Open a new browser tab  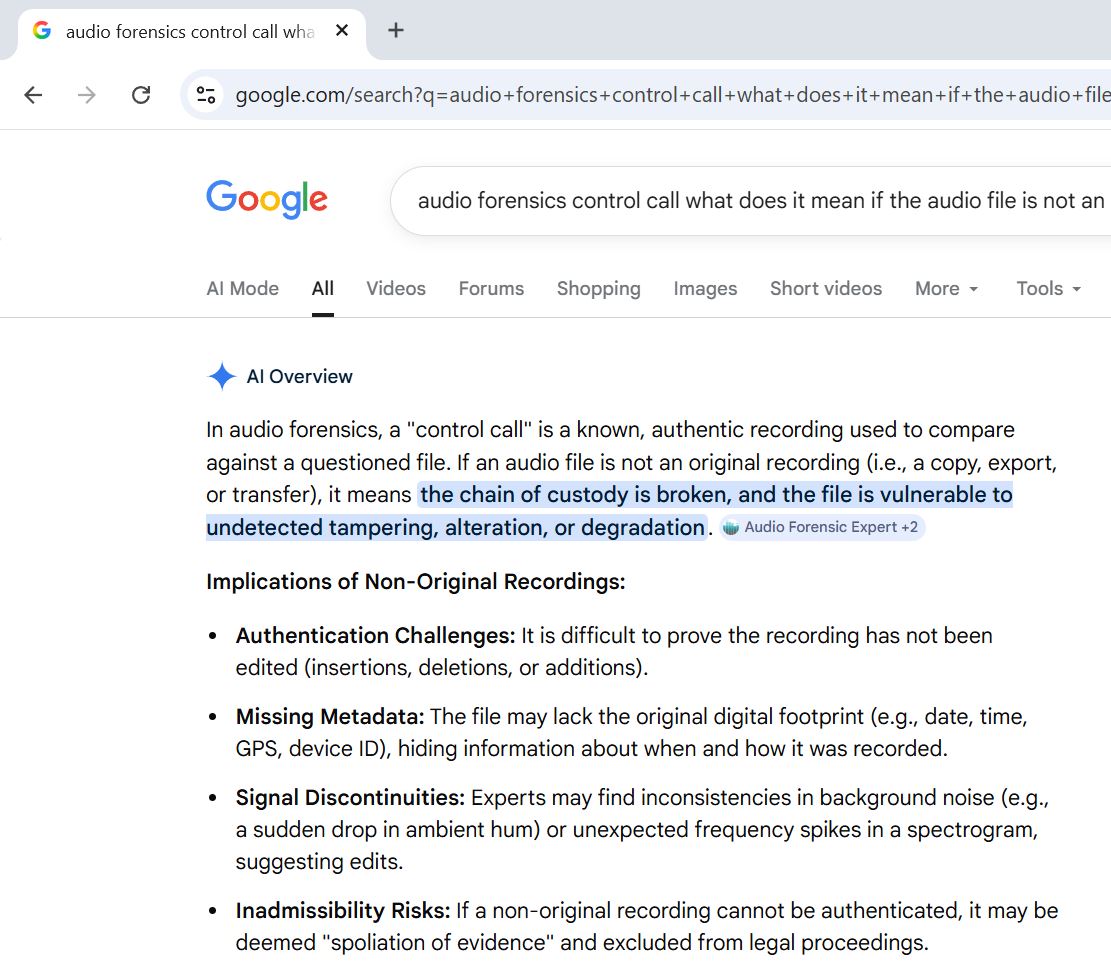click(396, 30)
